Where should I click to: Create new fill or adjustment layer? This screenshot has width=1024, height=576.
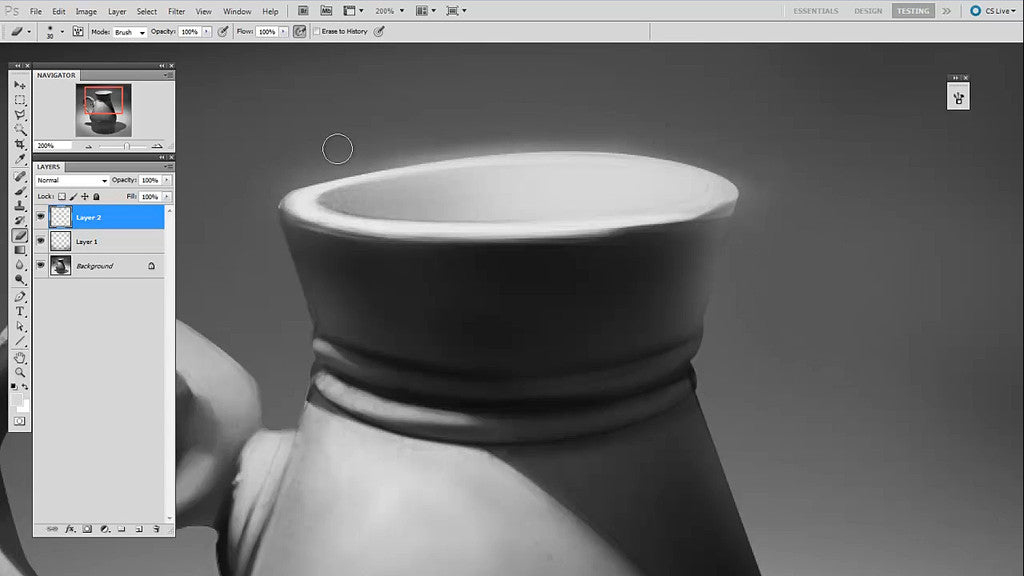click(104, 529)
